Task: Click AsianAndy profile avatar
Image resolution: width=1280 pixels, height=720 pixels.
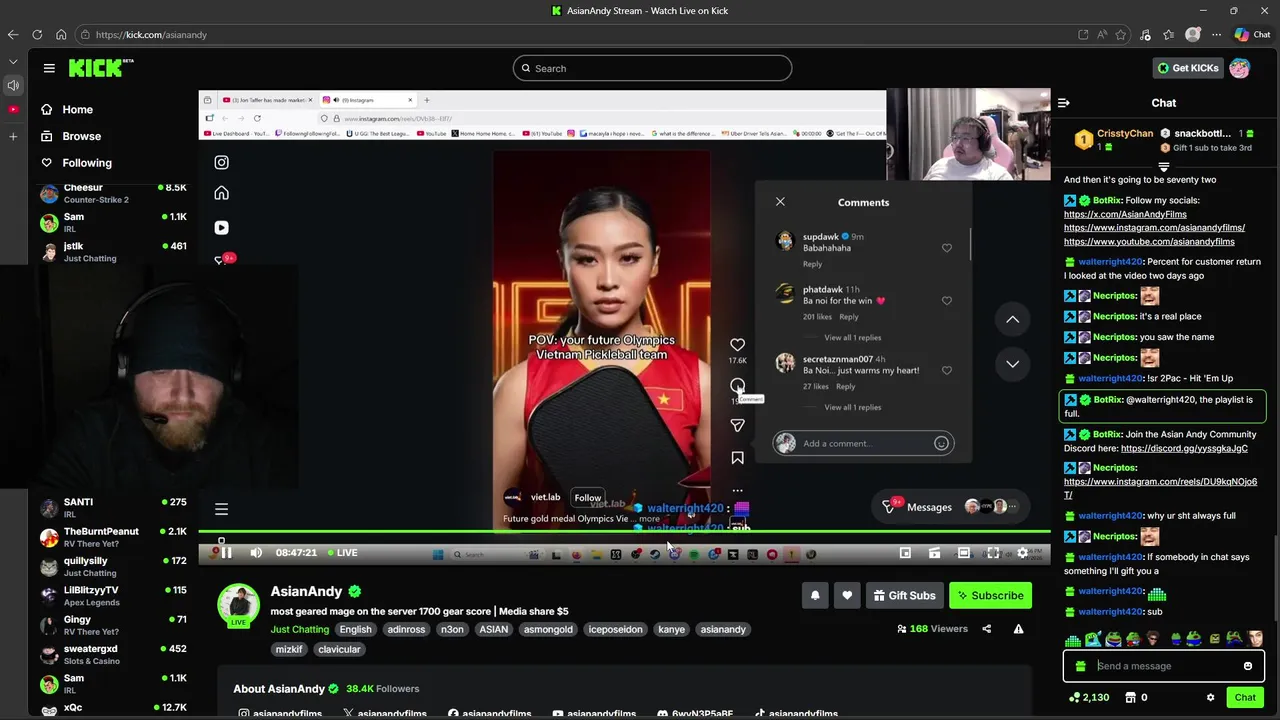Action: point(239,603)
